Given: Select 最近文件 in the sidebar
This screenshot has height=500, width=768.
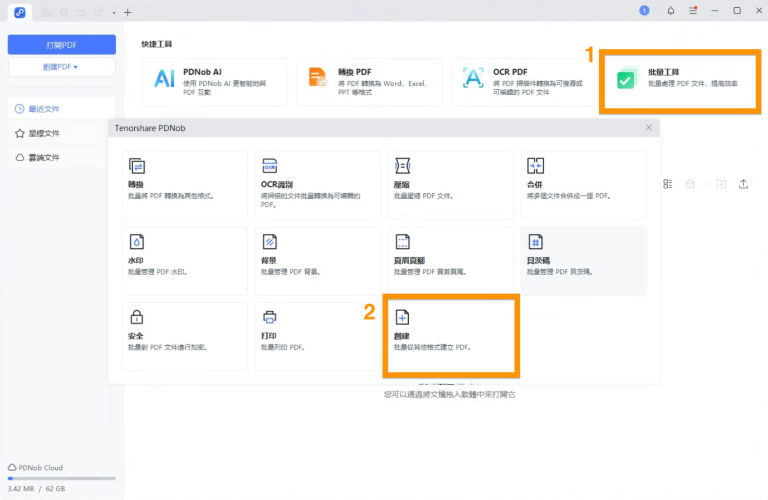Looking at the screenshot, I should coord(62,109).
